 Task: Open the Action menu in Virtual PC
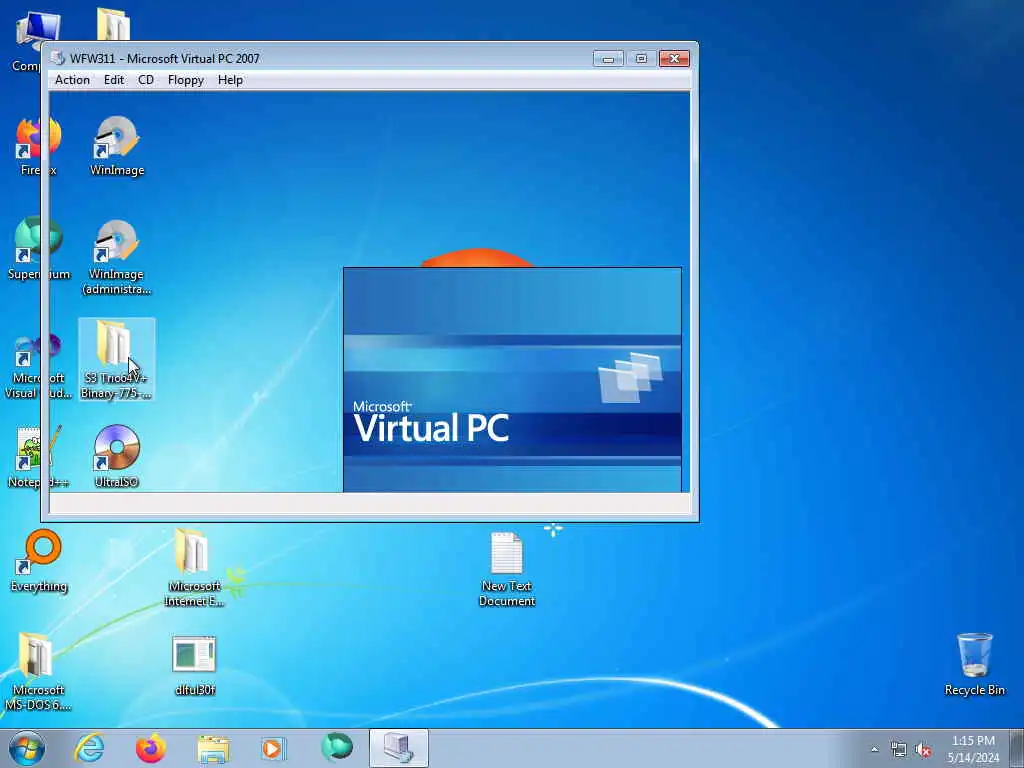(x=72, y=80)
